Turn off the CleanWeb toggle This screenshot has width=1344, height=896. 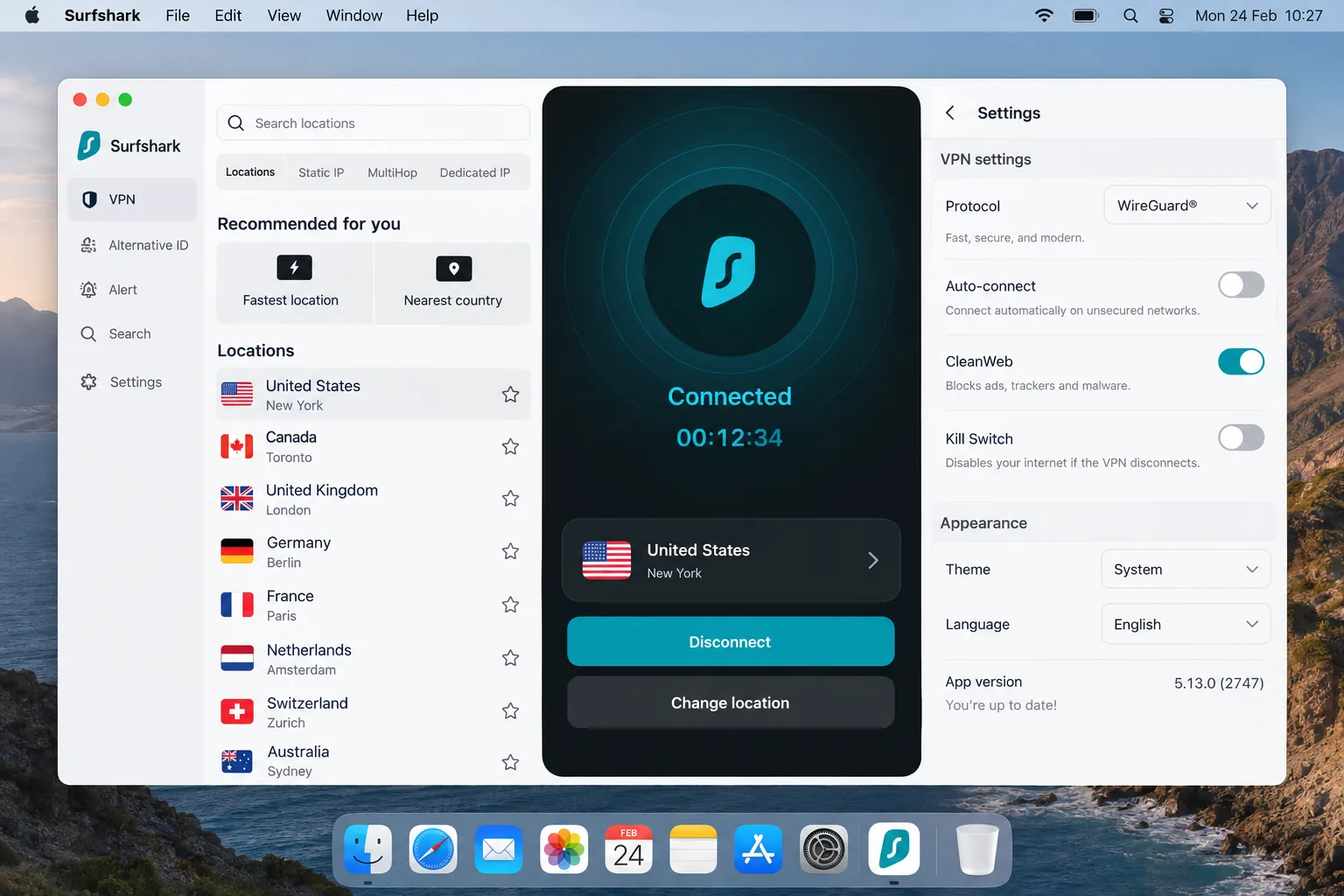pyautogui.click(x=1241, y=361)
